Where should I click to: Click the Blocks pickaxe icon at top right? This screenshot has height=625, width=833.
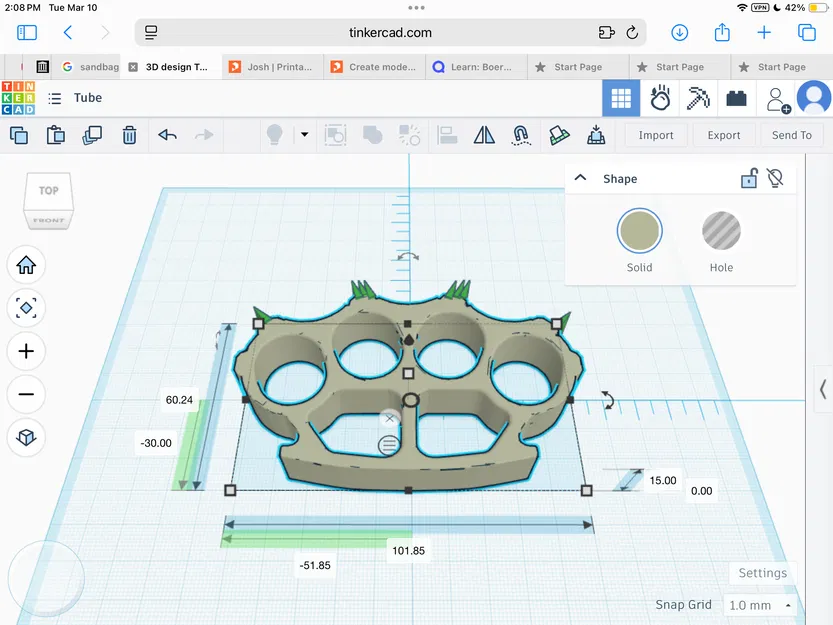tap(697, 98)
